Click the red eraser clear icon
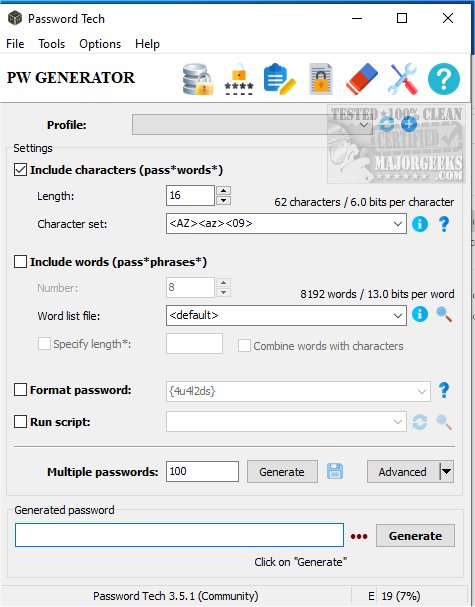The image size is (475, 607). point(362,79)
